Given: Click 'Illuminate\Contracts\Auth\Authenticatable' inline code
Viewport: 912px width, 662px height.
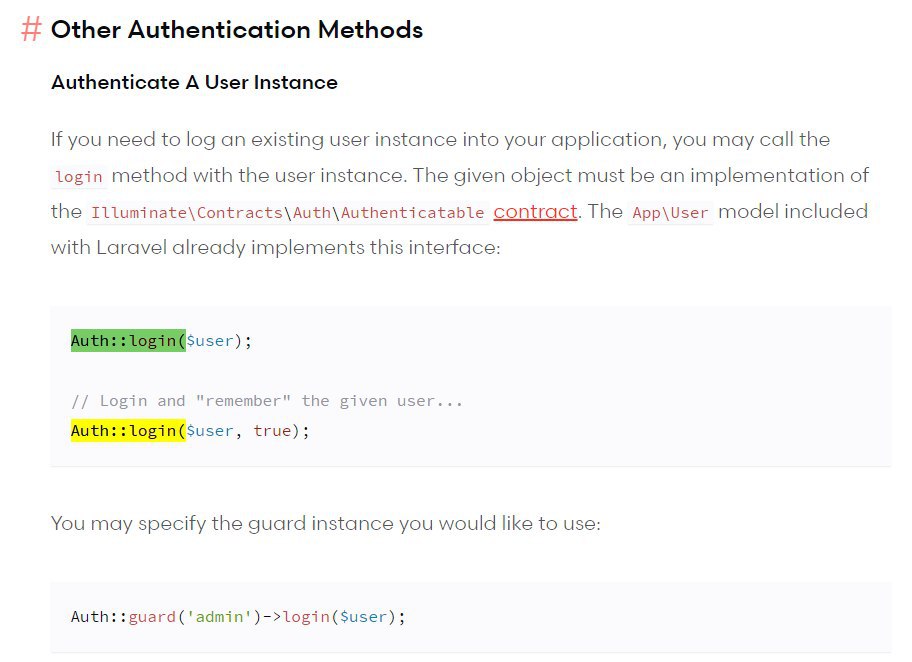Looking at the screenshot, I should pos(287,212).
